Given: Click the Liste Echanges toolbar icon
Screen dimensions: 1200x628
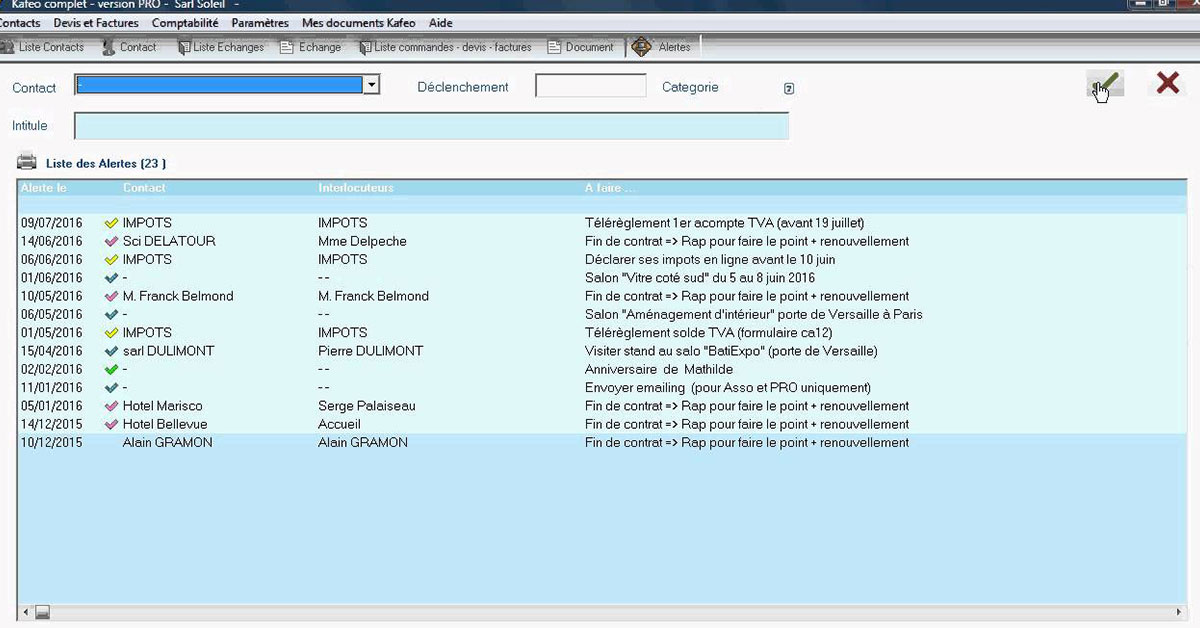Looking at the screenshot, I should pyautogui.click(x=183, y=47).
